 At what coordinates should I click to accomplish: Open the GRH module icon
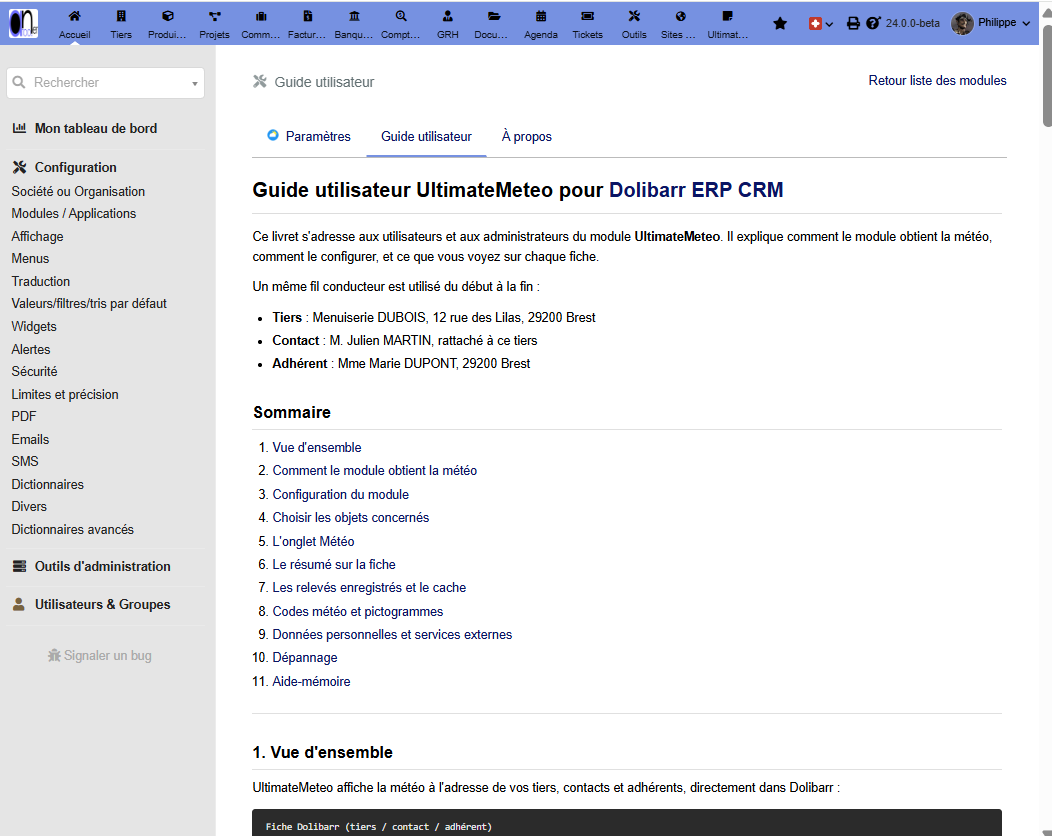click(448, 16)
